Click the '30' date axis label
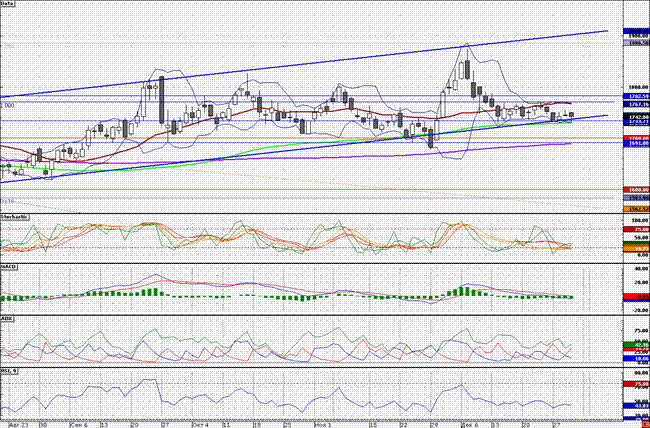The width and height of the screenshot is (650, 428). (x=42, y=425)
